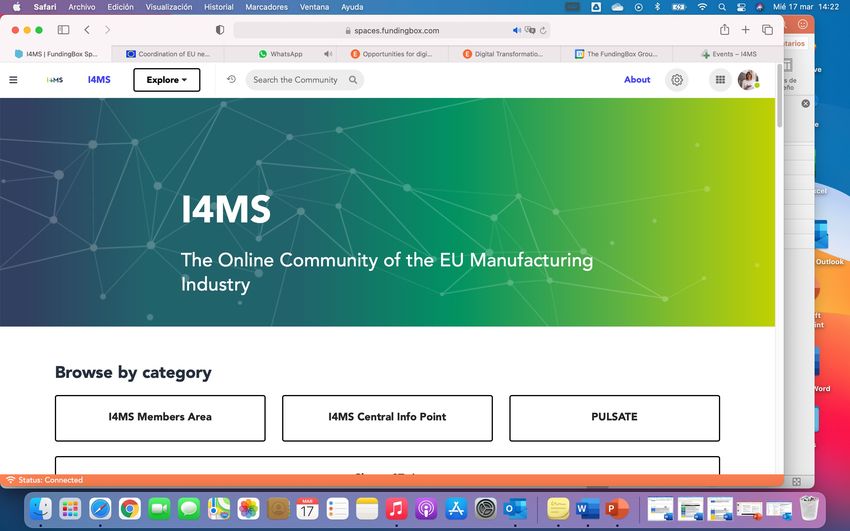Open Photos from the Dock
Image resolution: width=850 pixels, height=531 pixels.
[248, 509]
